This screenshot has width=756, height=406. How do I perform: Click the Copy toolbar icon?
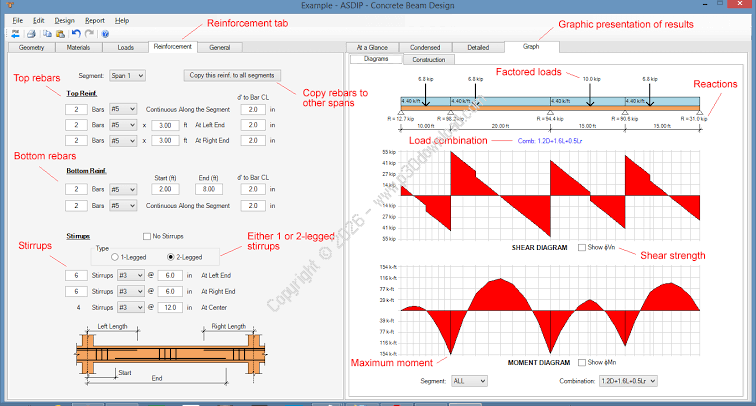(x=47, y=34)
